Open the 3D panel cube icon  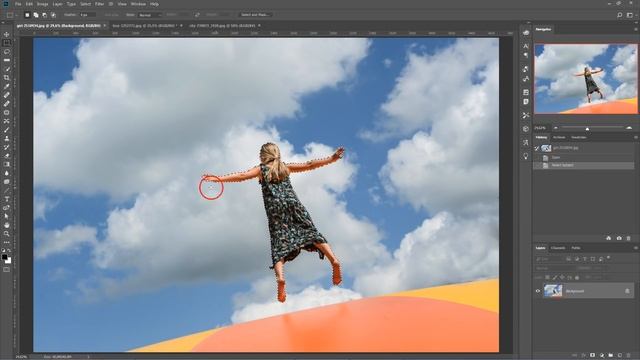(x=526, y=129)
